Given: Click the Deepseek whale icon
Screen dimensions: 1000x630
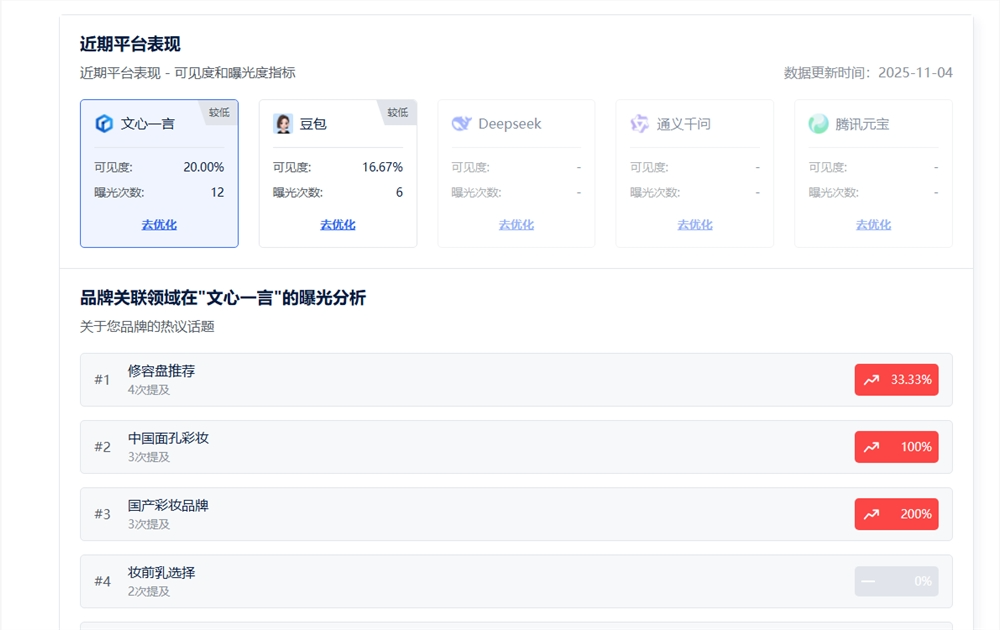Looking at the screenshot, I should coord(462,123).
